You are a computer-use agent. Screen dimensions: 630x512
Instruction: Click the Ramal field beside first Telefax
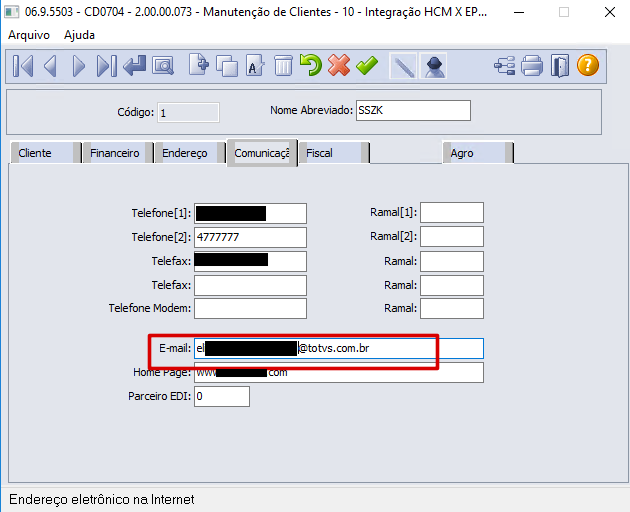pyautogui.click(x=452, y=262)
